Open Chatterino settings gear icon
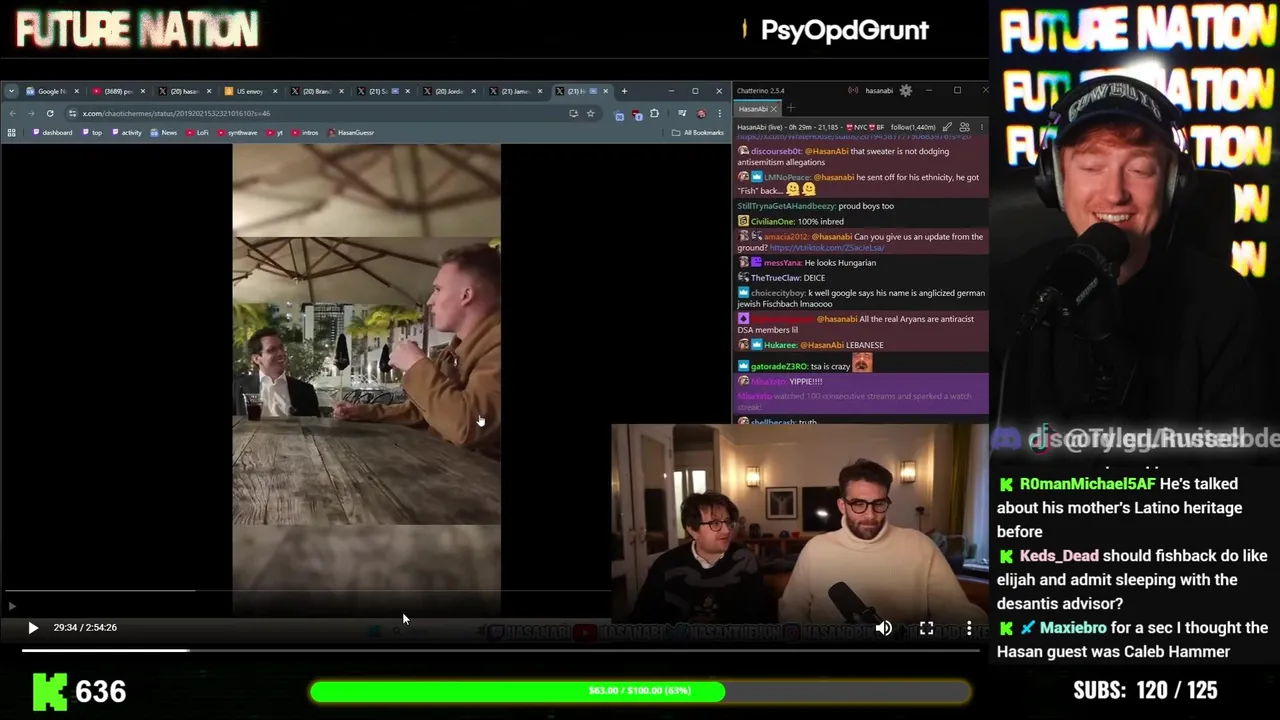 point(906,91)
